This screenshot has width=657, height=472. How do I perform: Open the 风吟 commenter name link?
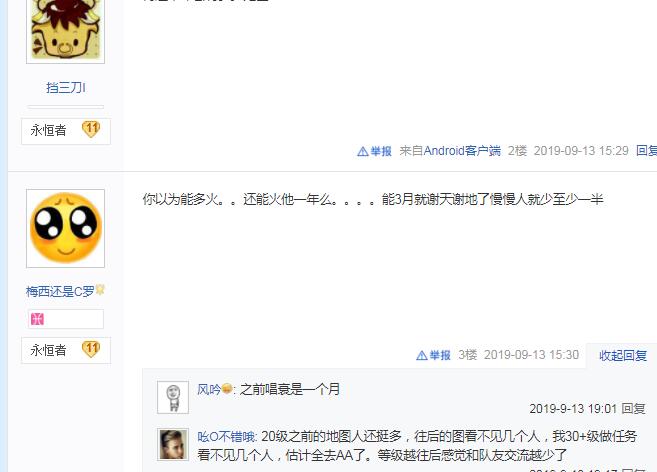click(209, 389)
